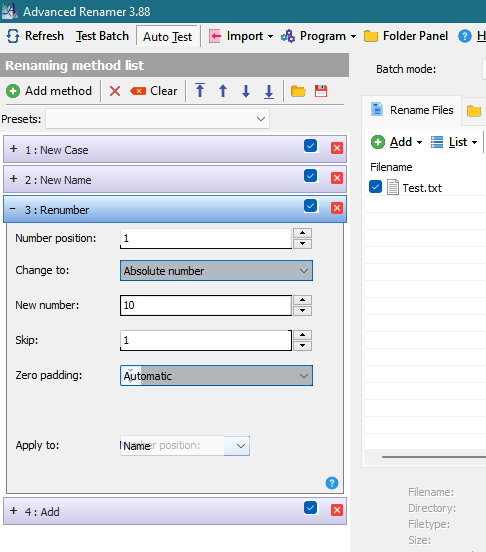Disable the New Case method checkbox
The height and width of the screenshot is (552, 486).
coord(310,146)
